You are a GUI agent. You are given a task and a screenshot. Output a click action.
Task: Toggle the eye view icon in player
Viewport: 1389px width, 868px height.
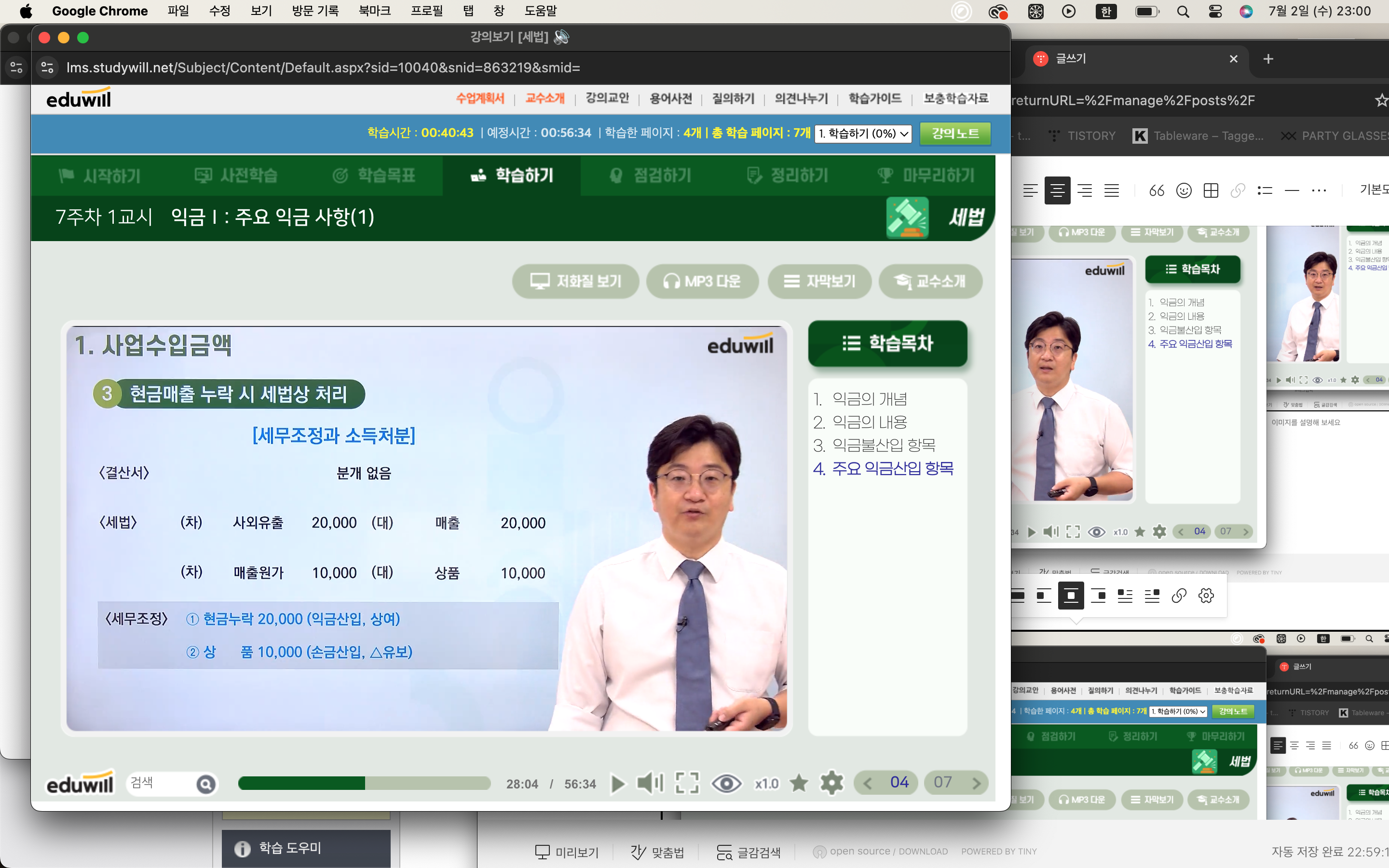tap(726, 783)
